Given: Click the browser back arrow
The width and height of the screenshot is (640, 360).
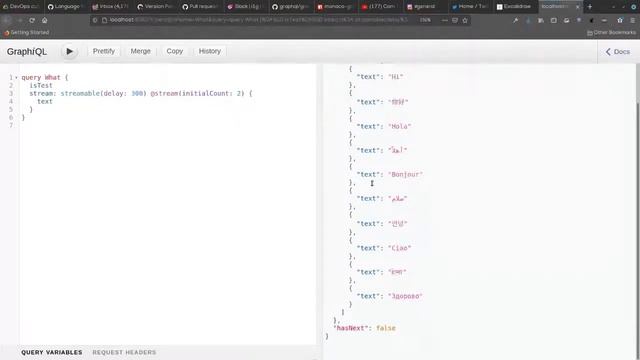Looking at the screenshot, I should coord(7,20).
